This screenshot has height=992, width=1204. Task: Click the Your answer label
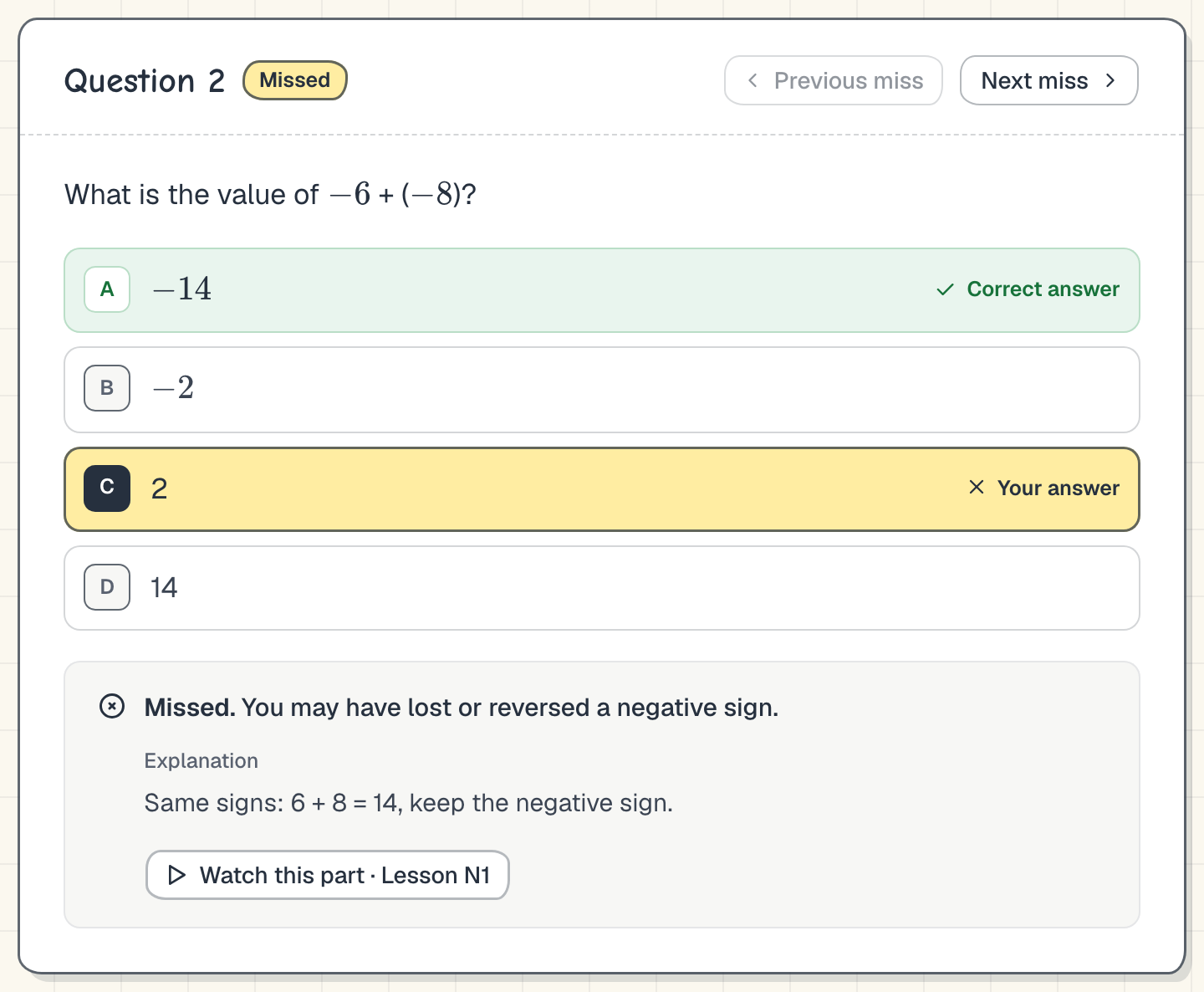(x=1058, y=488)
